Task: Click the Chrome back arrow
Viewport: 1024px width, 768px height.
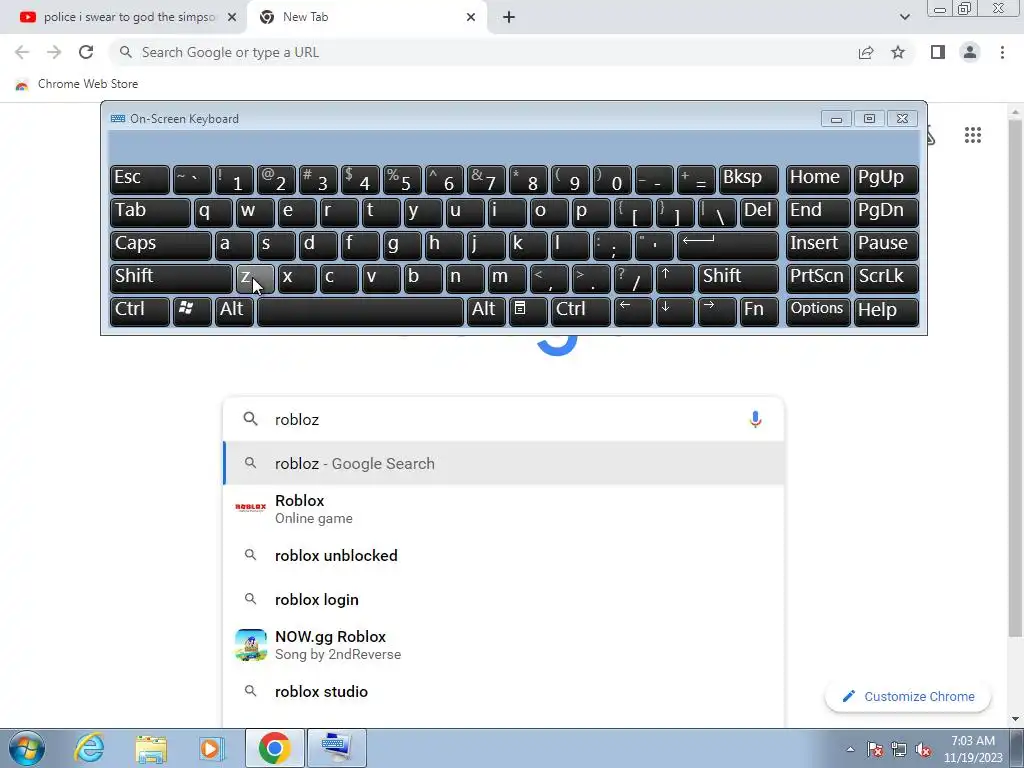Action: [x=22, y=52]
